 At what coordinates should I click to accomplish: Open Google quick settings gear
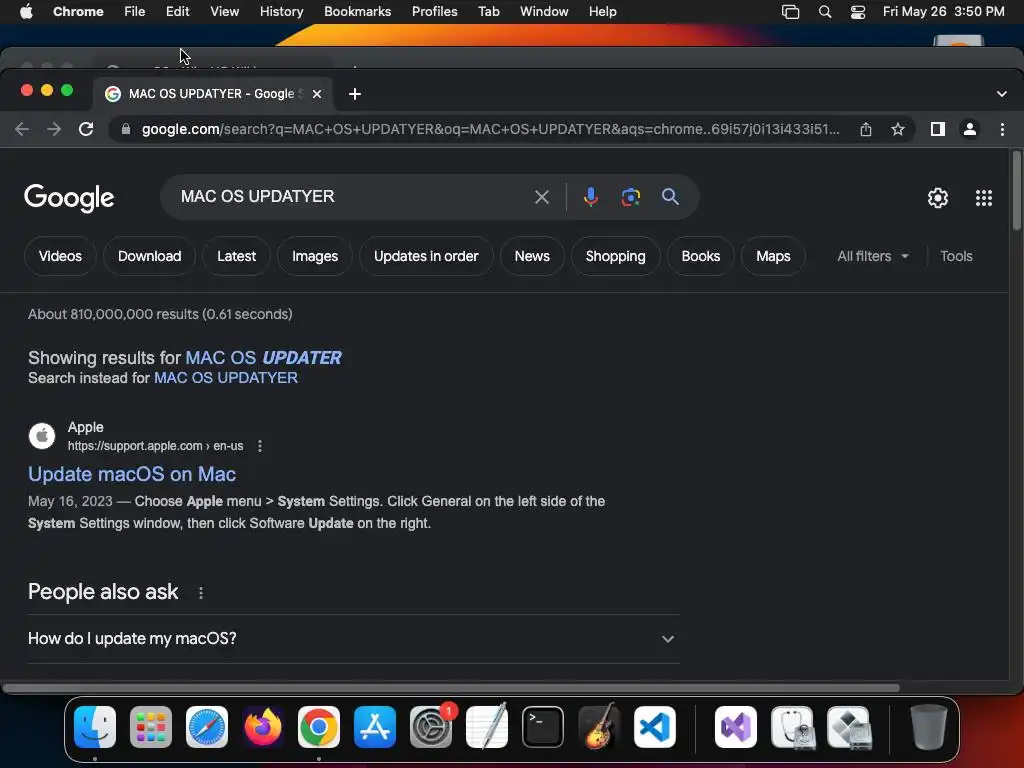click(938, 198)
